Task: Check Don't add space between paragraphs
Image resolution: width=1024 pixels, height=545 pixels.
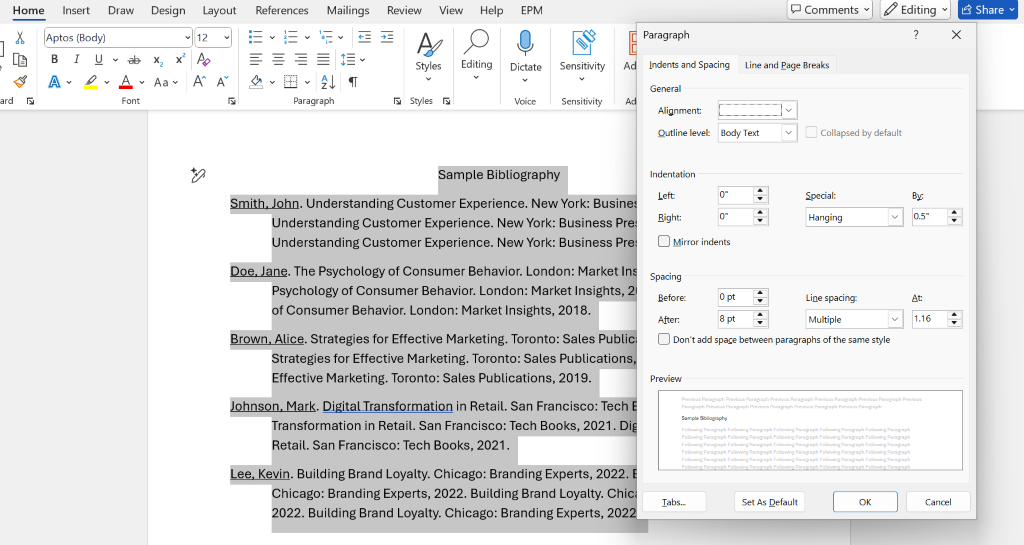Action: [x=664, y=339]
